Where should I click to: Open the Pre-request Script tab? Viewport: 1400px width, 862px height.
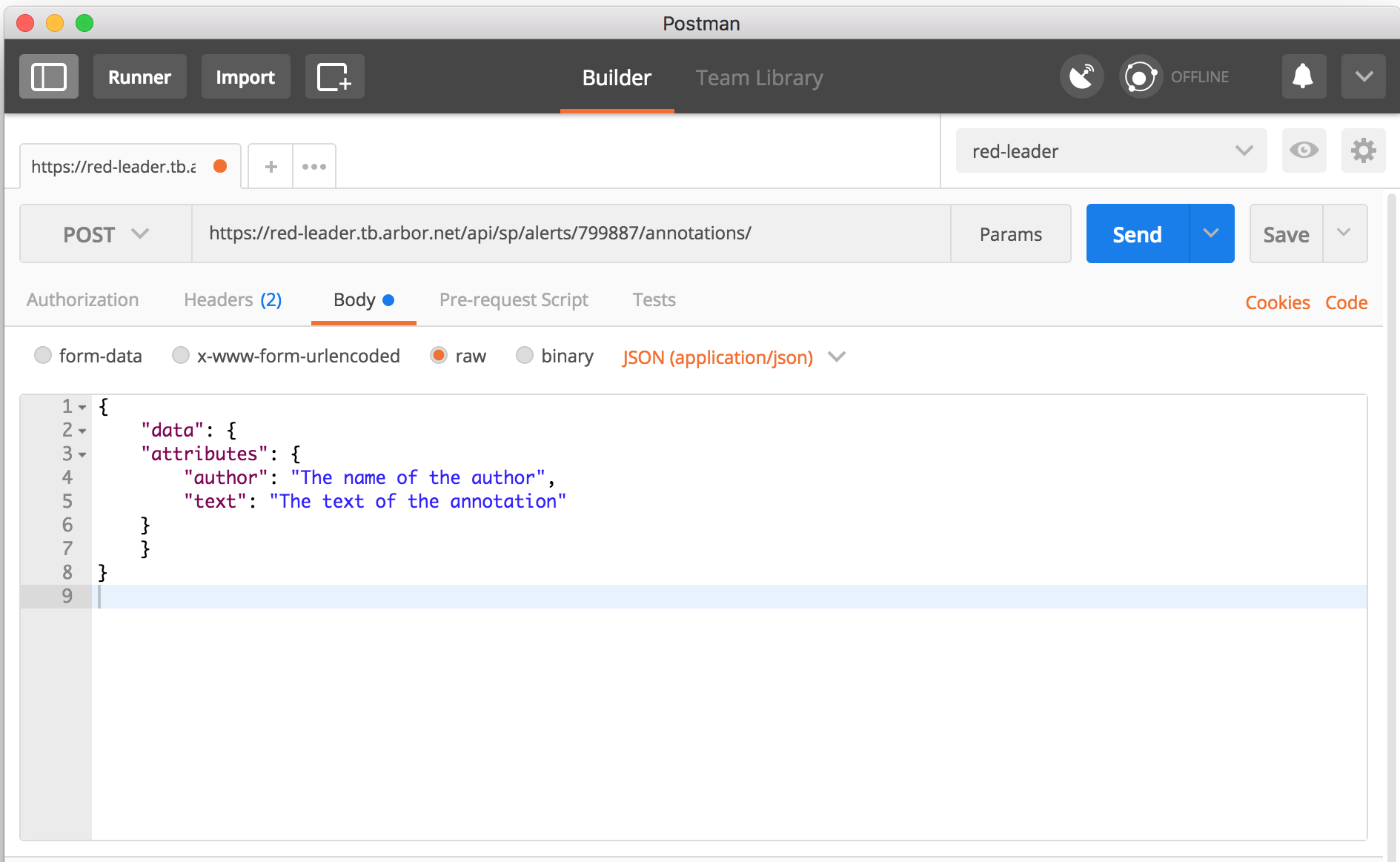(514, 299)
